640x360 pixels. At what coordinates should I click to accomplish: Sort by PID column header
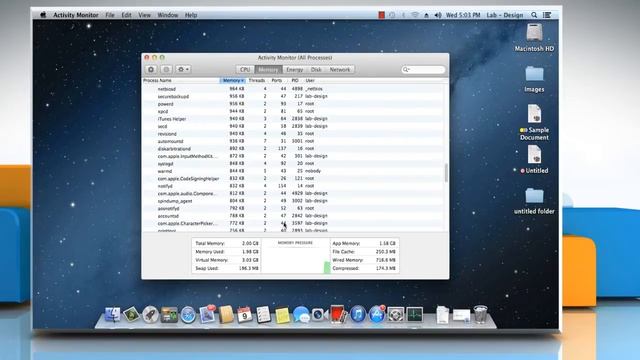pyautogui.click(x=295, y=80)
